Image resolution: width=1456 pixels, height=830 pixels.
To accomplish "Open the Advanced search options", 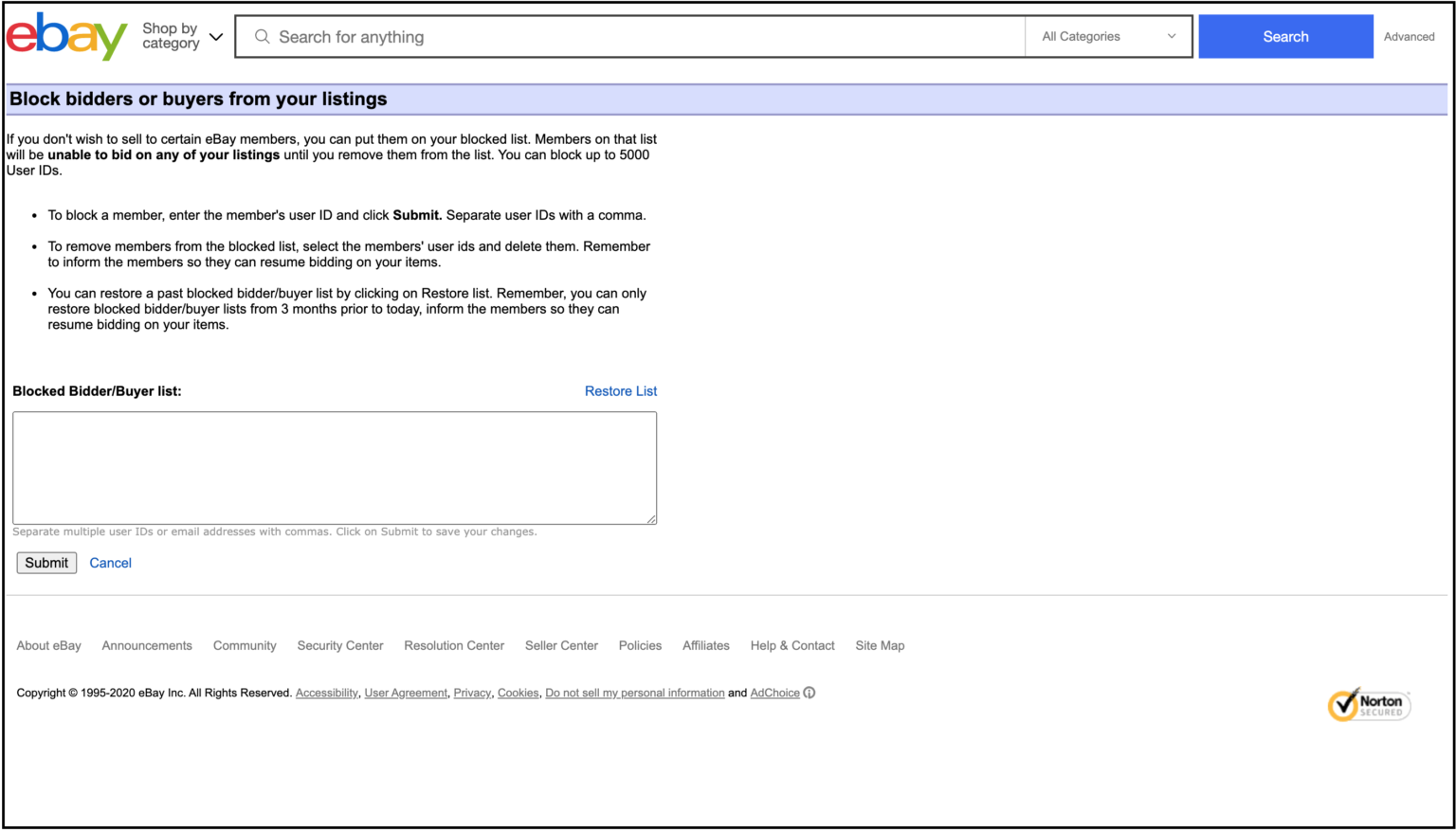I will (1410, 36).
